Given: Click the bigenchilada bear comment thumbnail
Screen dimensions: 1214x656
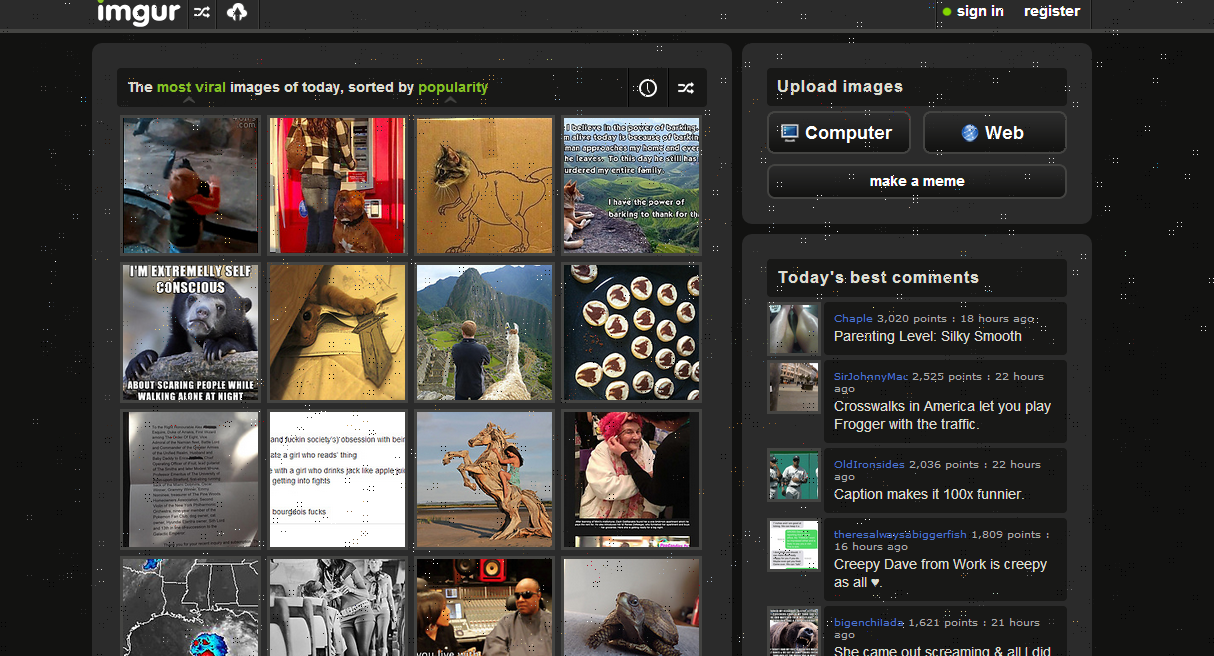Looking at the screenshot, I should (794, 632).
